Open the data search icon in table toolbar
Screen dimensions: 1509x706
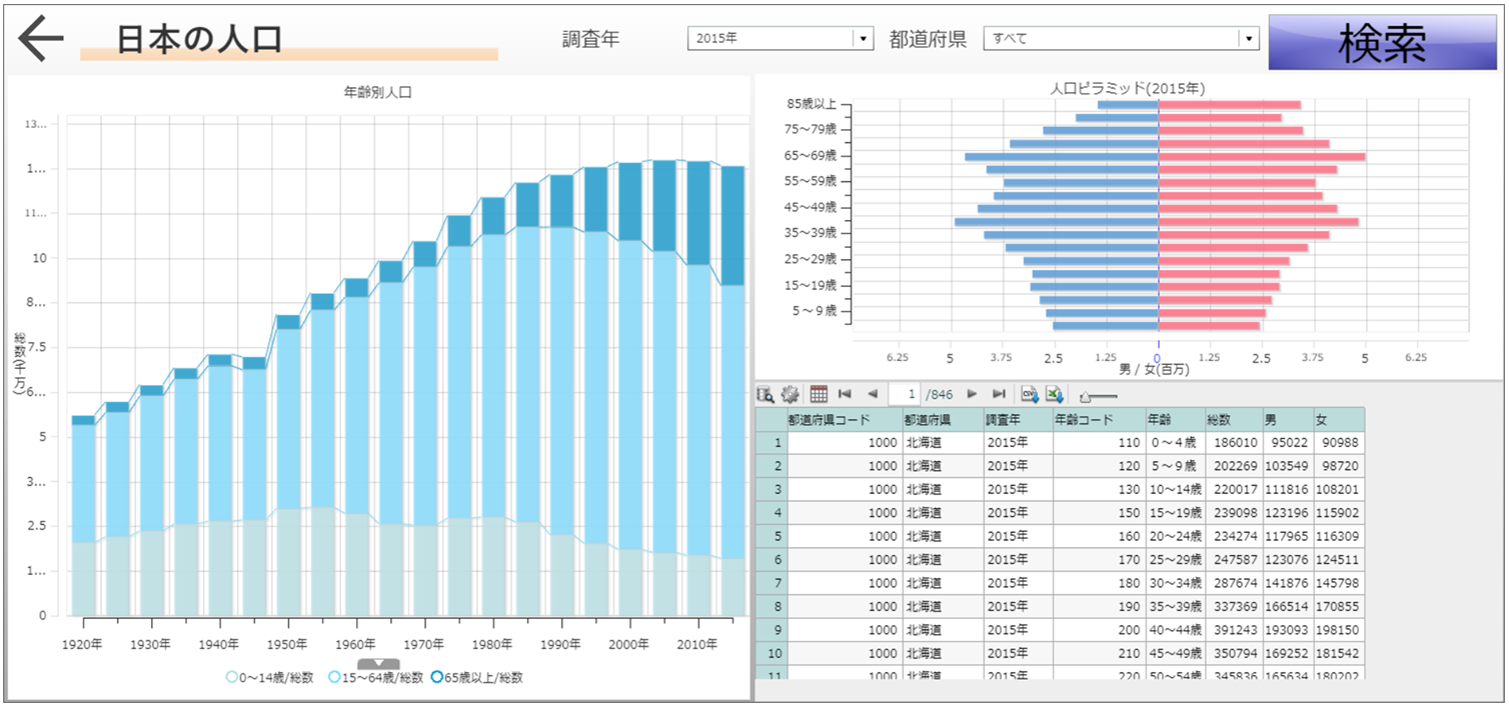click(x=766, y=394)
